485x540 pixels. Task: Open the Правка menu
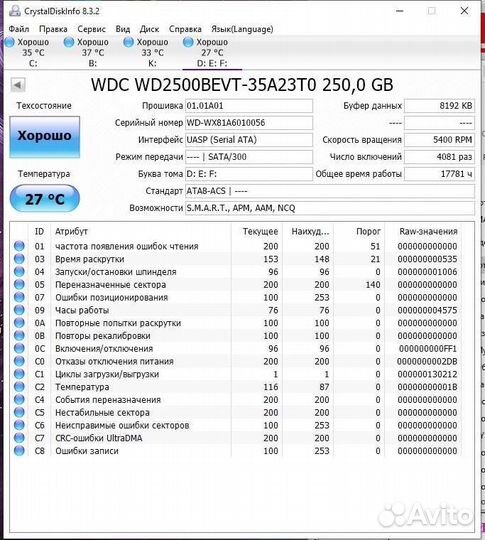[53, 29]
